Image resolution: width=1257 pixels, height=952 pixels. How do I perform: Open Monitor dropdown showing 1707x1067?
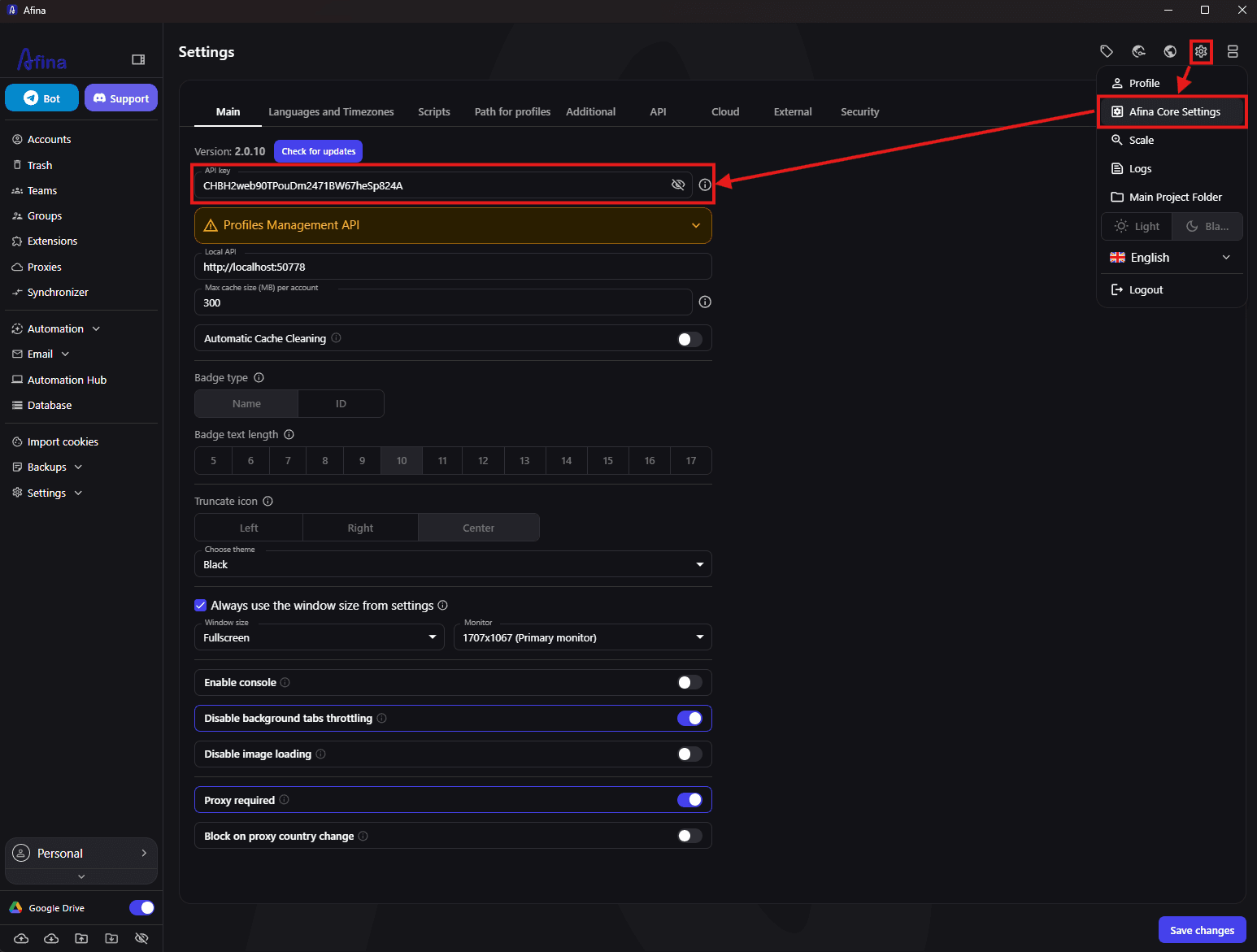pyautogui.click(x=583, y=637)
